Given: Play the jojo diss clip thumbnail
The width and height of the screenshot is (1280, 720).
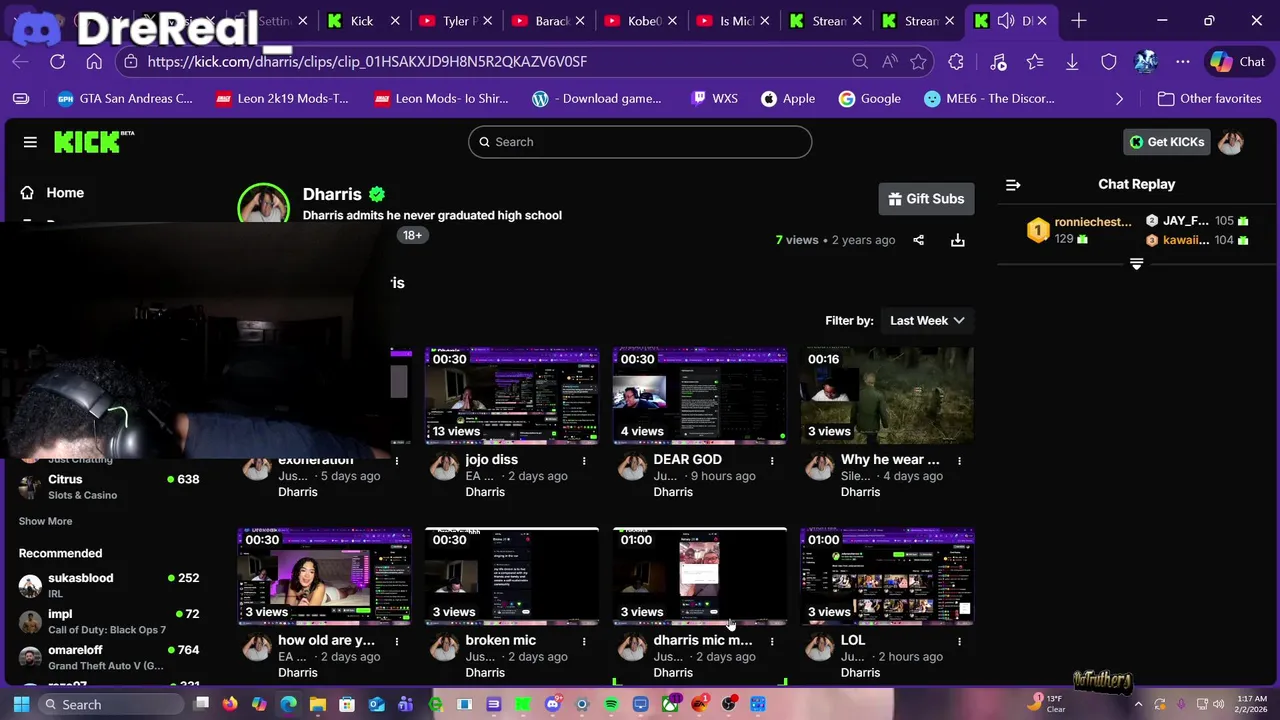Looking at the screenshot, I should tap(512, 396).
